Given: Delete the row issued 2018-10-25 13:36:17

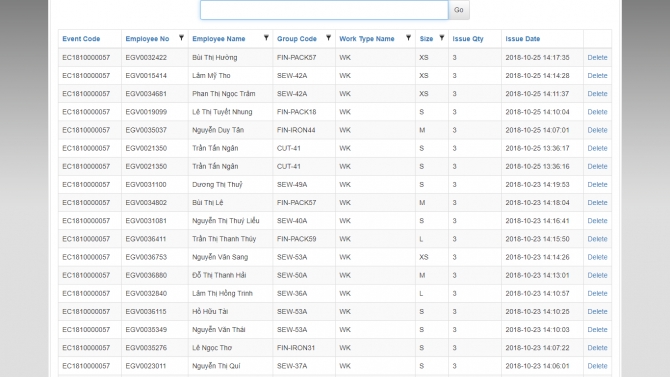Looking at the screenshot, I should click(x=597, y=148).
